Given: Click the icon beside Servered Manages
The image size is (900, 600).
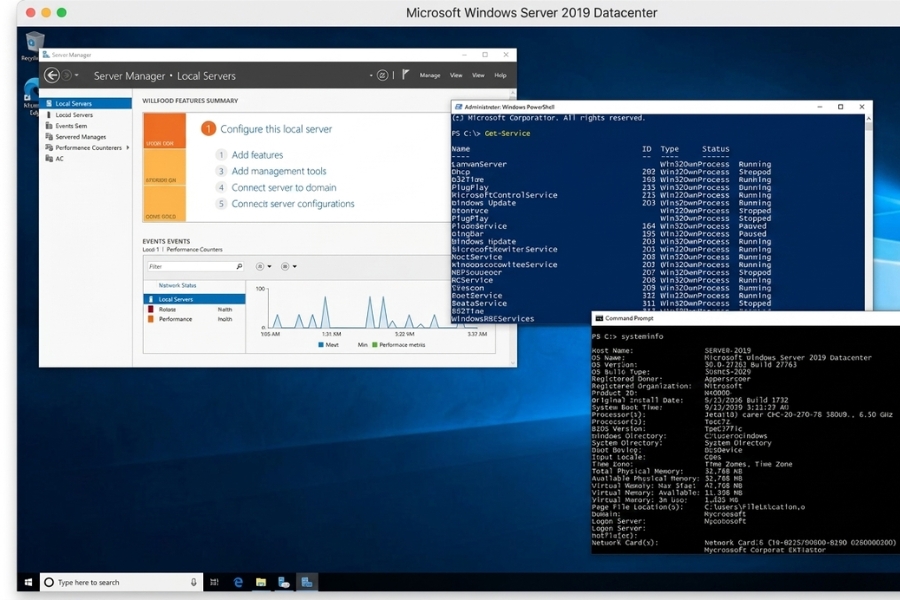Looking at the screenshot, I should tap(49, 137).
